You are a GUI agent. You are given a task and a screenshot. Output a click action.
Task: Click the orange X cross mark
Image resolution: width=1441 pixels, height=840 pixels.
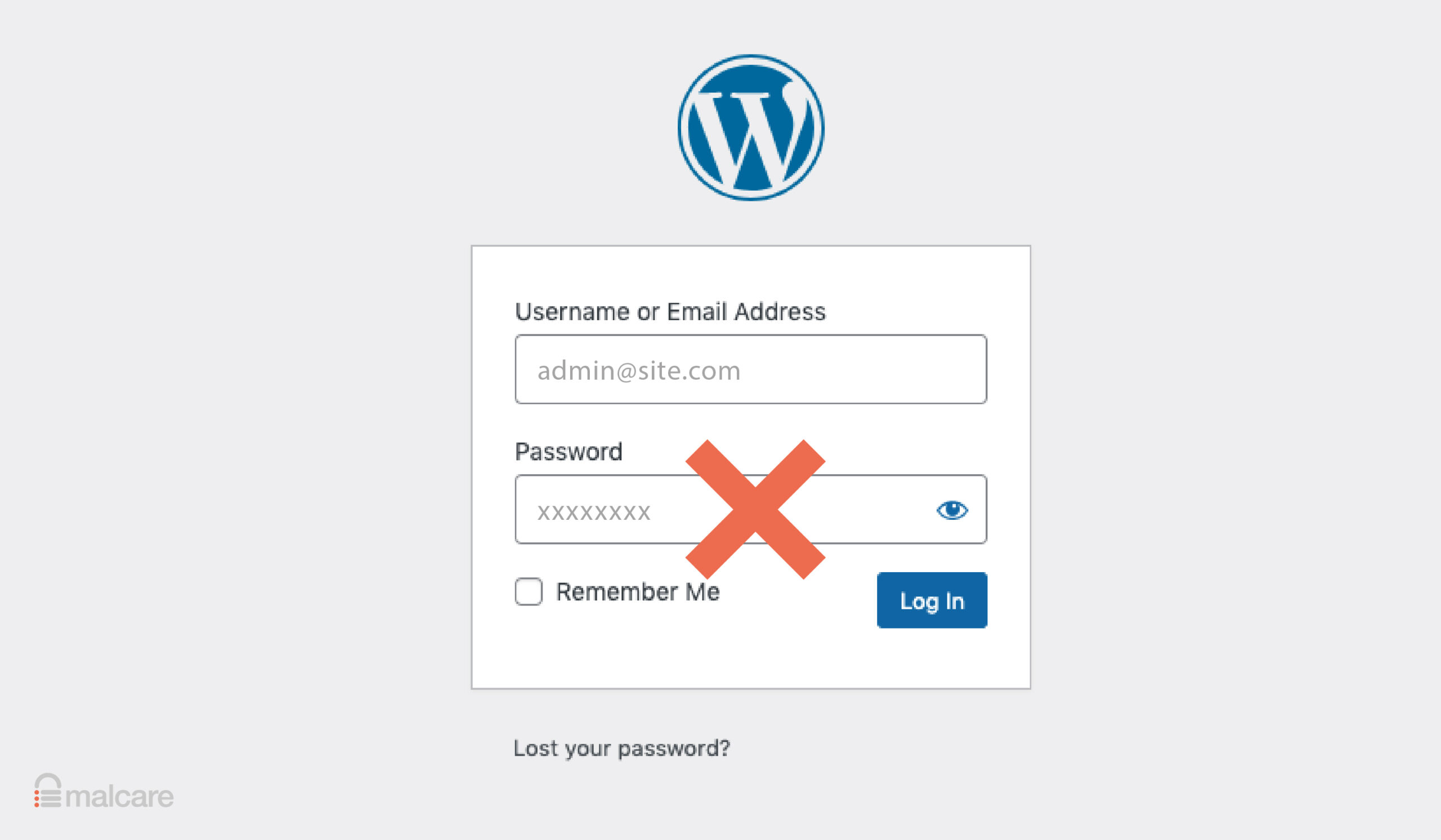(x=755, y=509)
